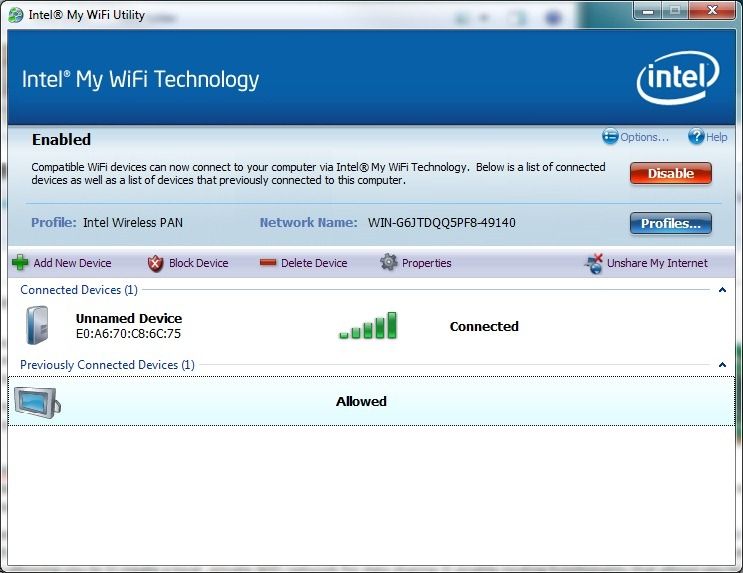Minimize the My WiFi Utility window
The width and height of the screenshot is (743, 573).
click(x=648, y=10)
